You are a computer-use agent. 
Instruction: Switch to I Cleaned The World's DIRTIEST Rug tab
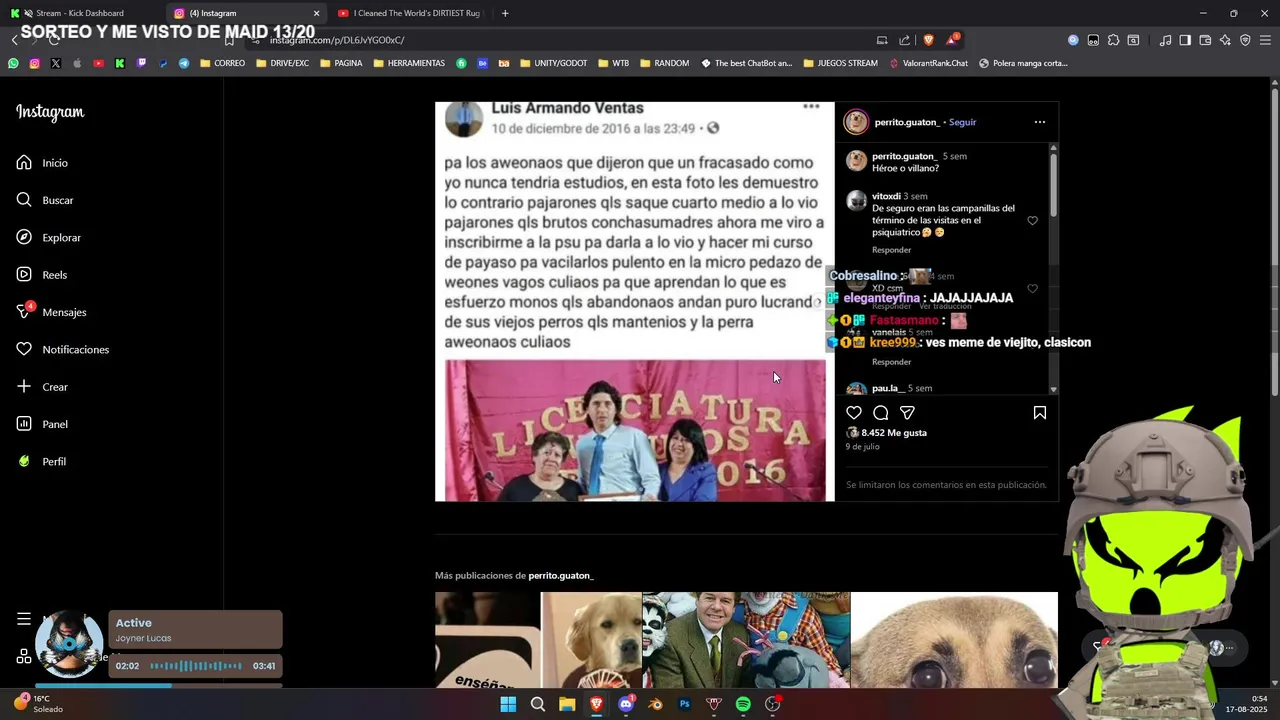(x=410, y=13)
